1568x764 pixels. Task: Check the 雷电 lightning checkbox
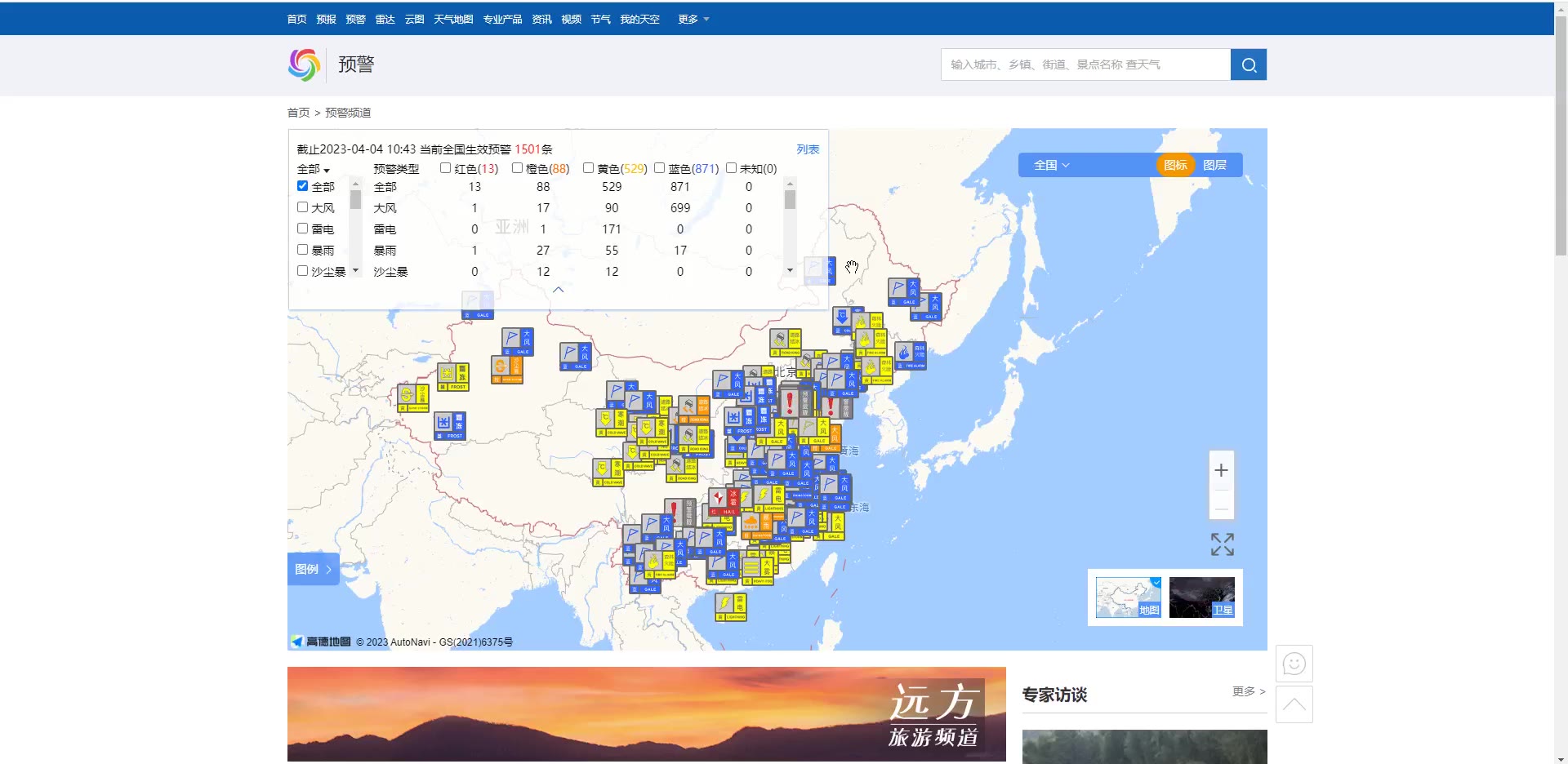pyautogui.click(x=302, y=229)
